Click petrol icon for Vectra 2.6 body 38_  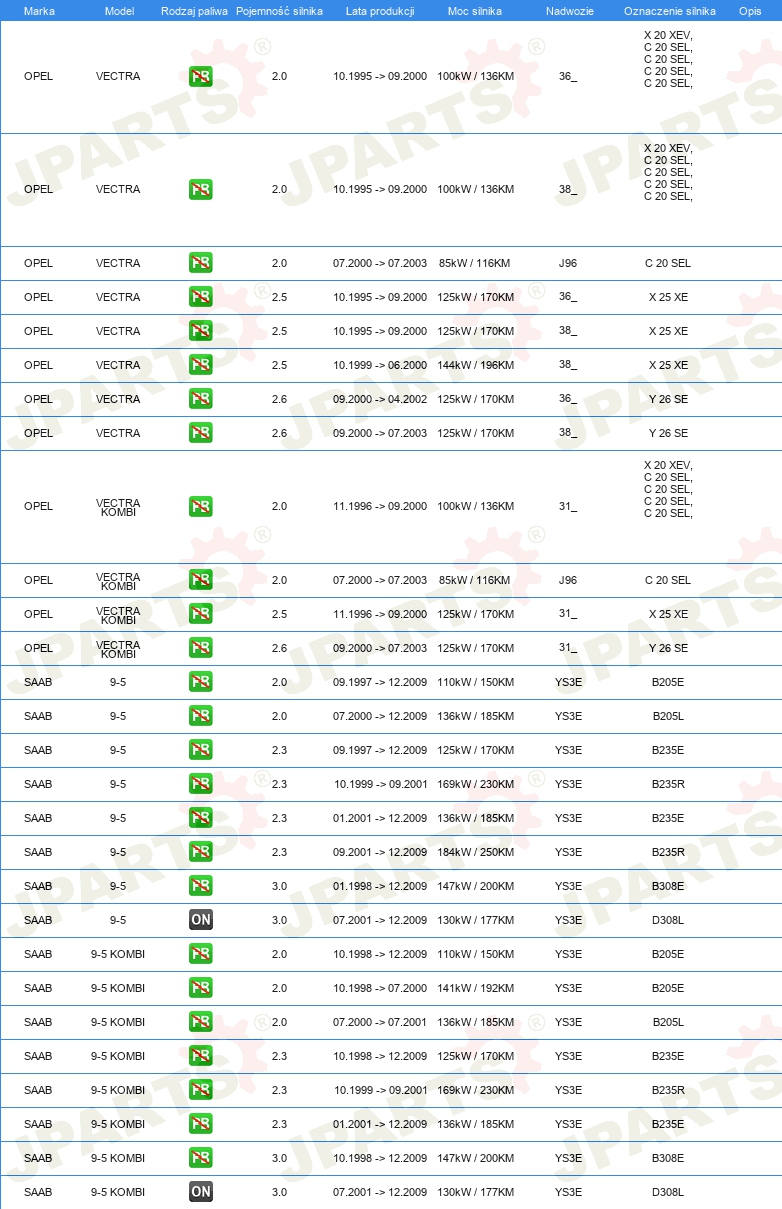[x=201, y=433]
